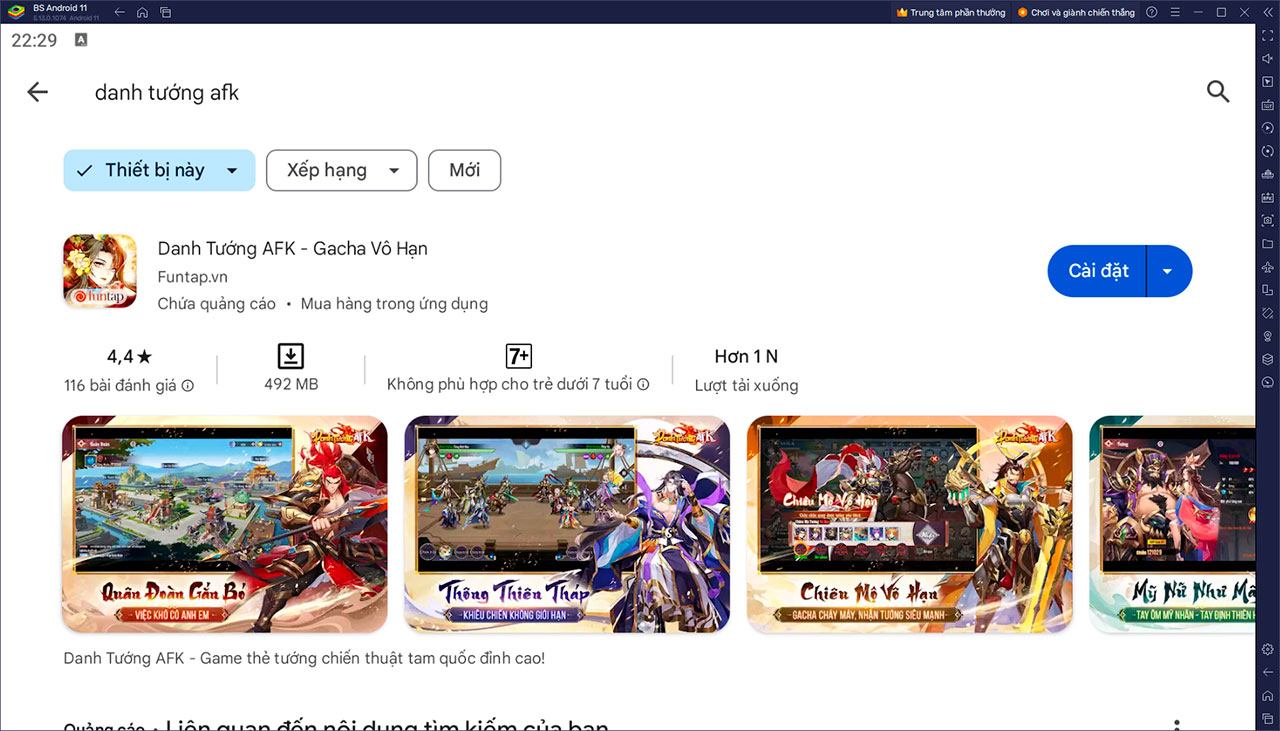This screenshot has width=1280, height=731.
Task: Toggle the Thiết bị này filter chip
Action: pyautogui.click(x=159, y=170)
